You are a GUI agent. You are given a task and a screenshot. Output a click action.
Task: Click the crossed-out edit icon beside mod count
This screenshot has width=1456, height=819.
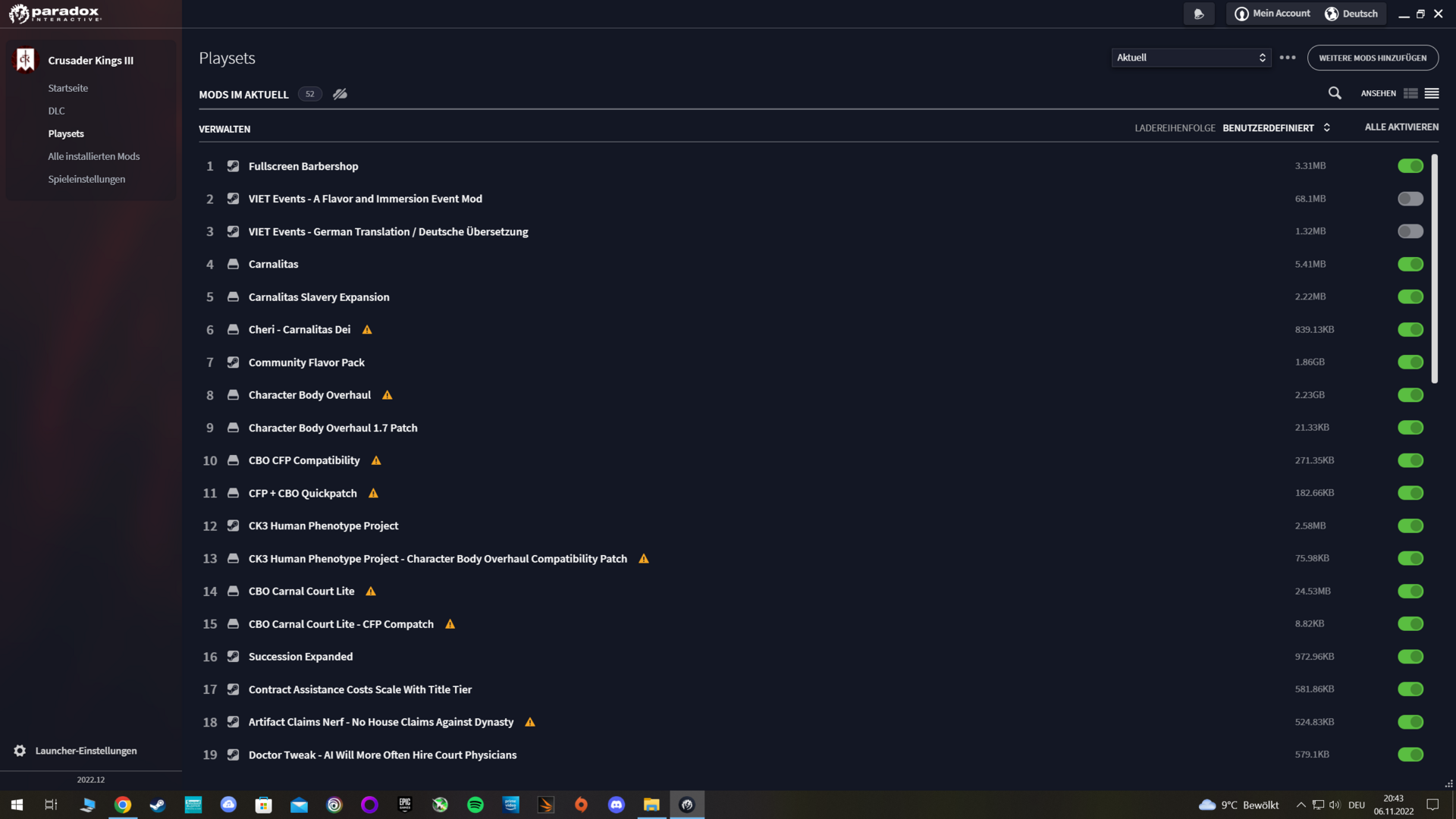pyautogui.click(x=340, y=94)
